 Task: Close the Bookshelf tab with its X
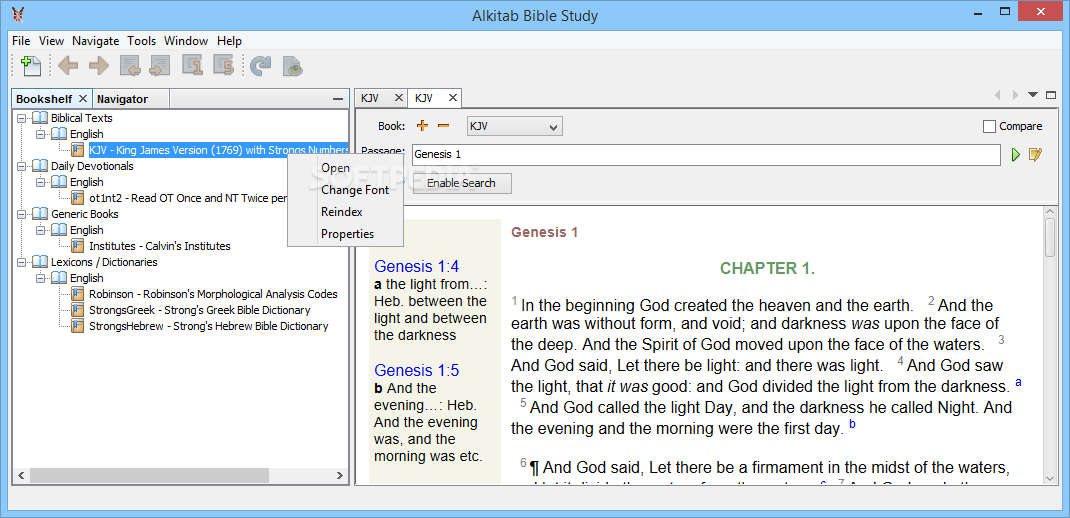tap(83, 99)
